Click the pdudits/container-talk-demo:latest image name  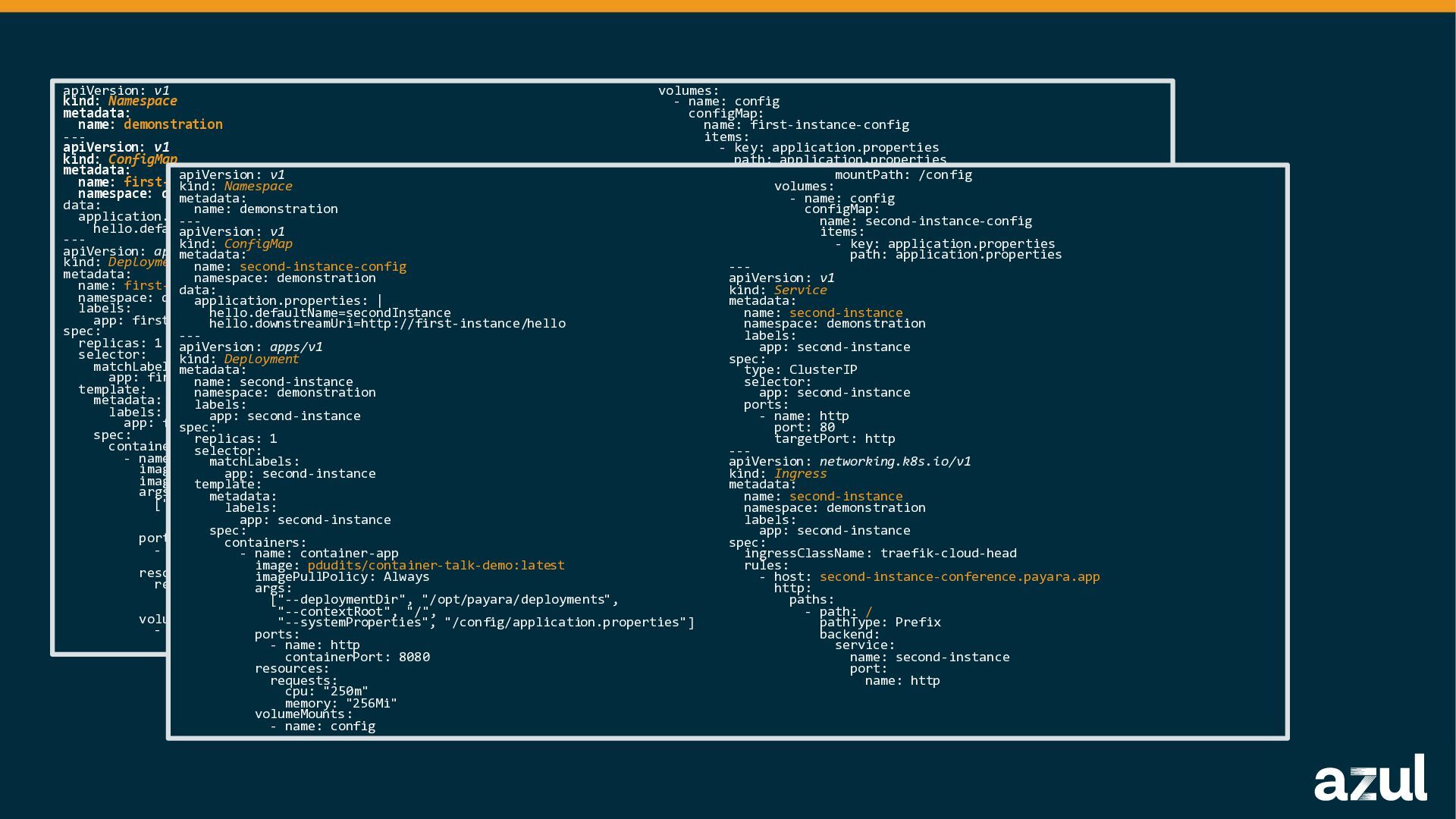pyautogui.click(x=435, y=566)
